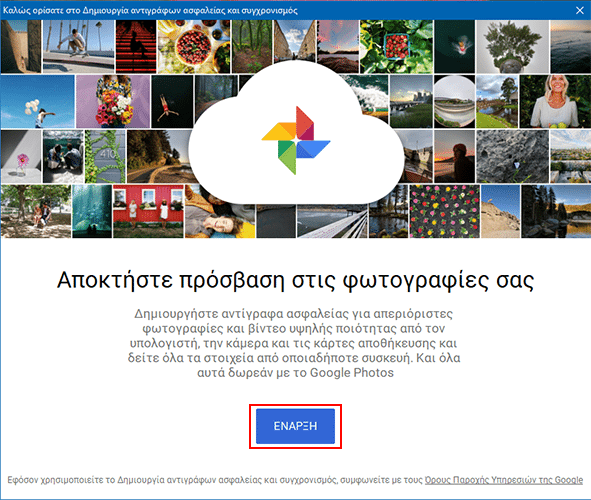Select the pink flower in vase photo
This screenshot has width=591, height=500.
[21, 156]
